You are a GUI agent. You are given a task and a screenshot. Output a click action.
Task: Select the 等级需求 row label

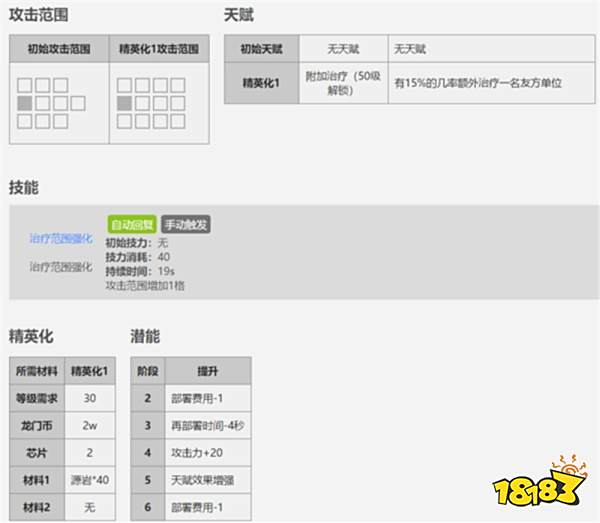pos(37,397)
